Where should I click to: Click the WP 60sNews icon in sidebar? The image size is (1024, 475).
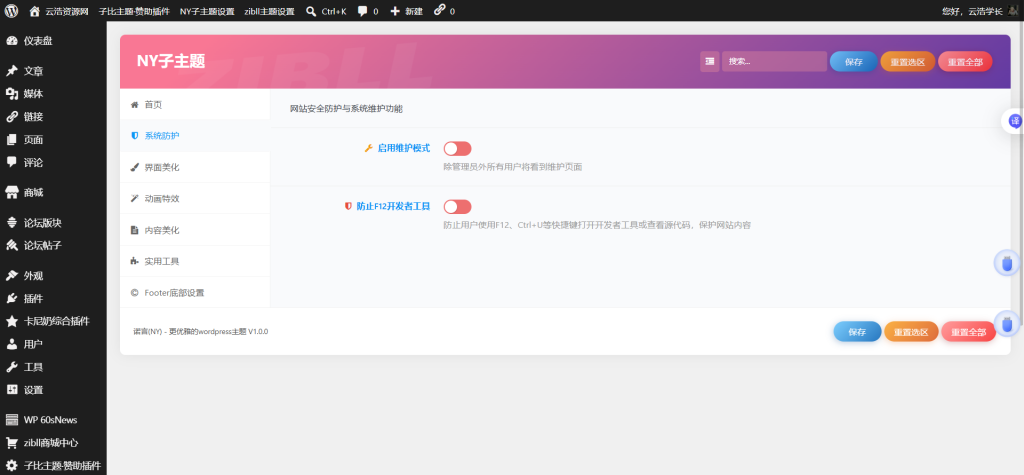12,420
